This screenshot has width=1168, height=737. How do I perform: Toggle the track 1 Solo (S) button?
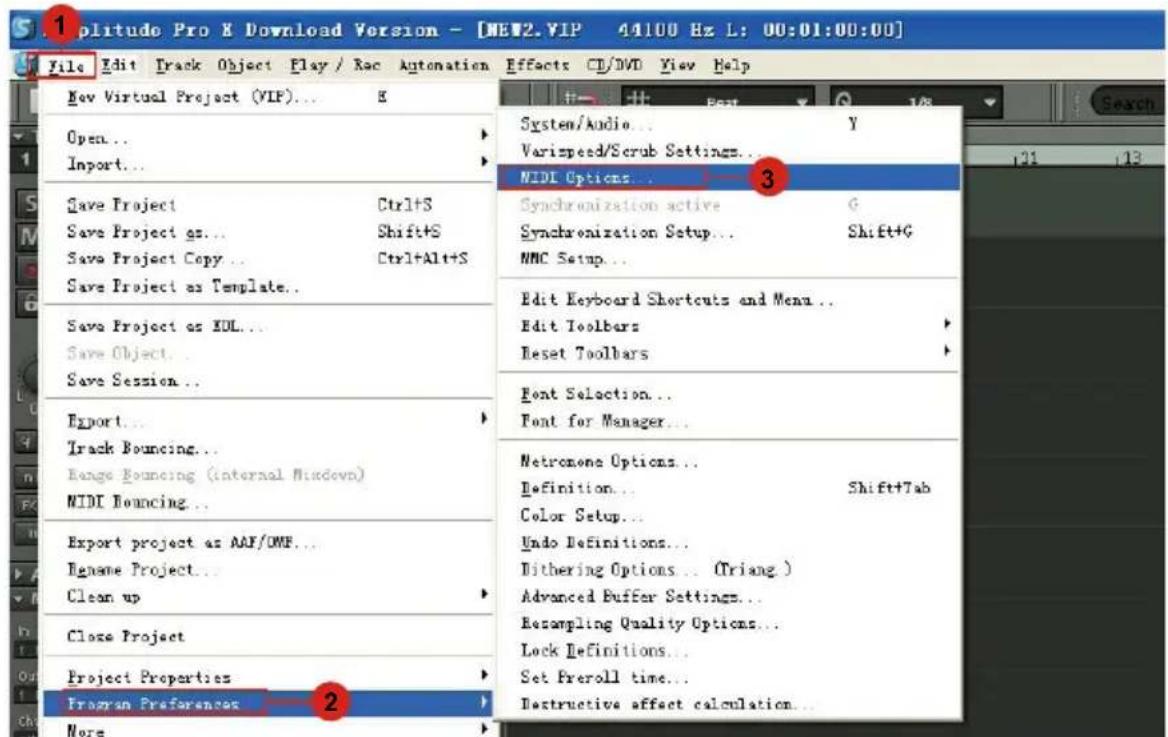(x=30, y=204)
